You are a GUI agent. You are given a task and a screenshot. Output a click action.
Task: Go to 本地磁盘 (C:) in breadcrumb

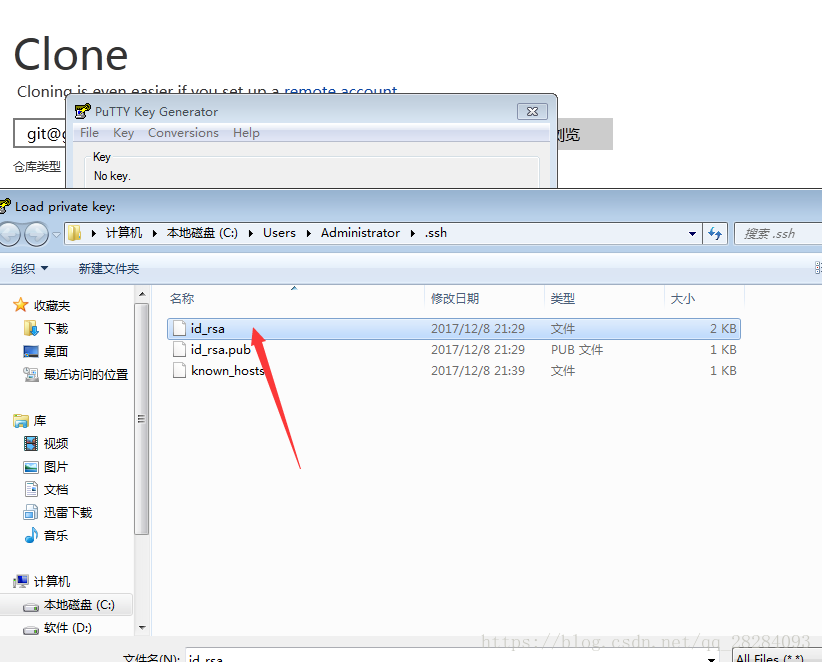click(x=202, y=233)
